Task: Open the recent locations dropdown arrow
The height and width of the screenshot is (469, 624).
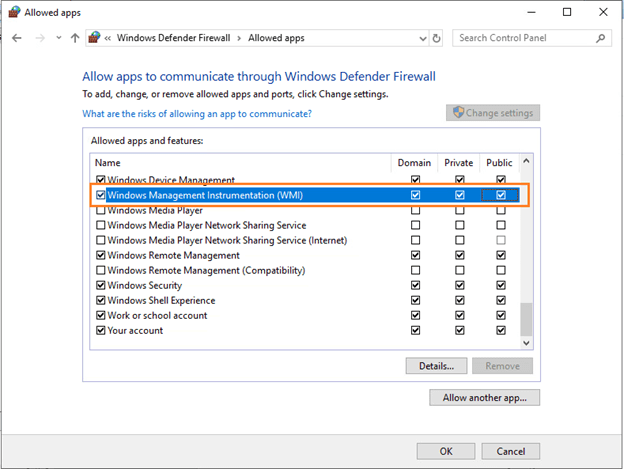Action: pyautogui.click(x=59, y=38)
